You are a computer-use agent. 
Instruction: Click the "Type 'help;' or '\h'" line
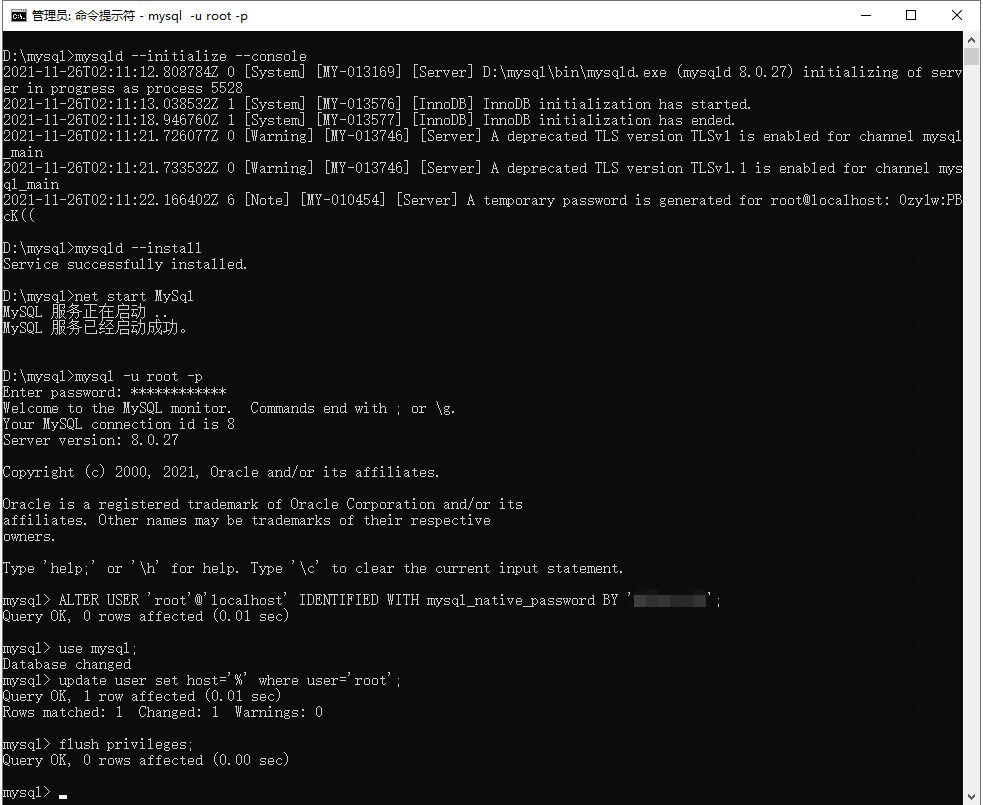(313, 569)
